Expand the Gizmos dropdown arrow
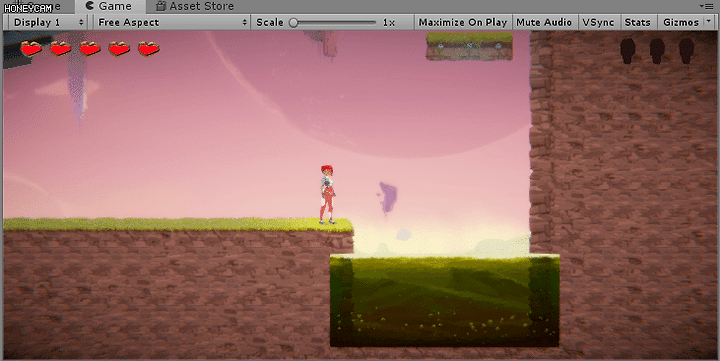The height and width of the screenshot is (361, 720). [x=709, y=22]
